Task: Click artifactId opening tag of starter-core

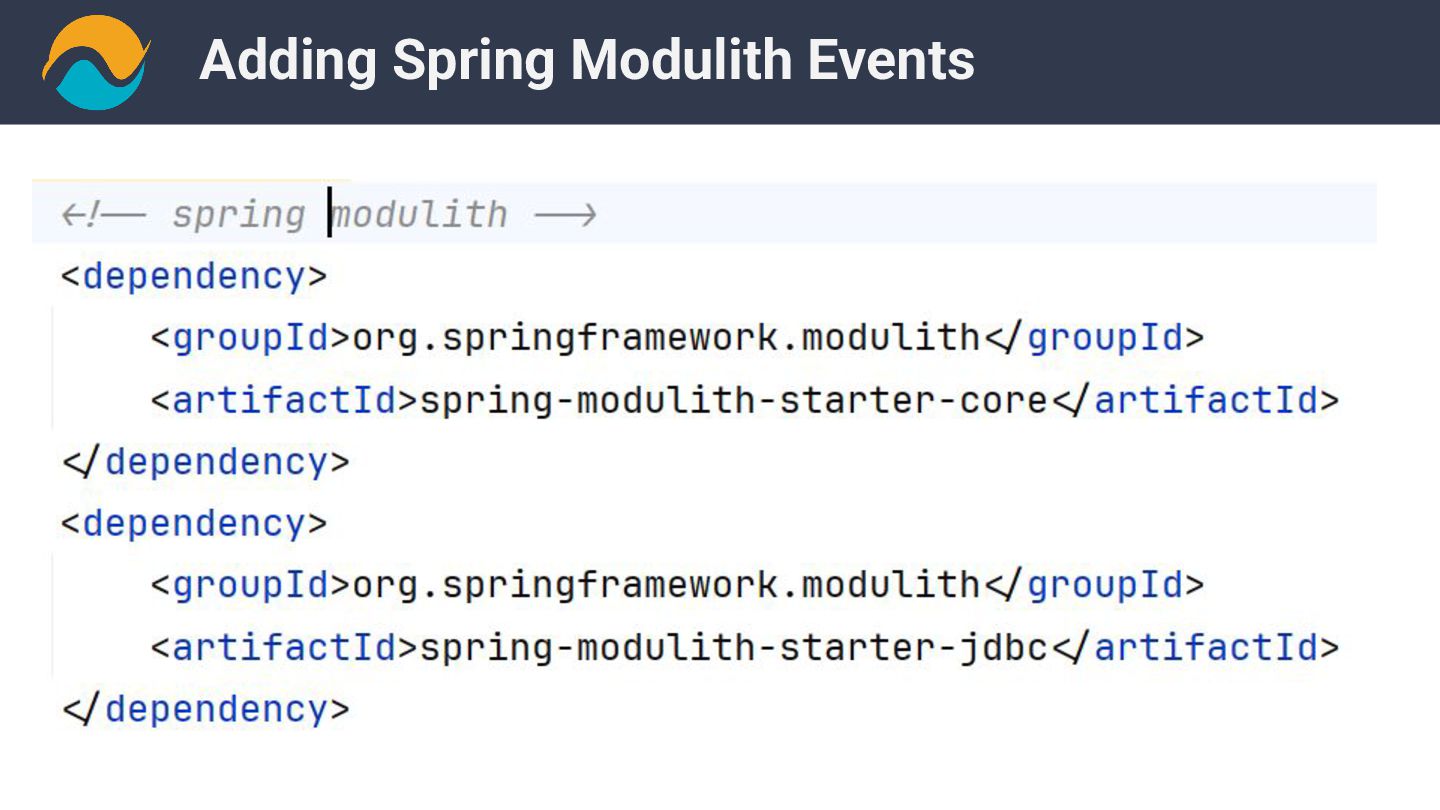Action: [x=285, y=400]
